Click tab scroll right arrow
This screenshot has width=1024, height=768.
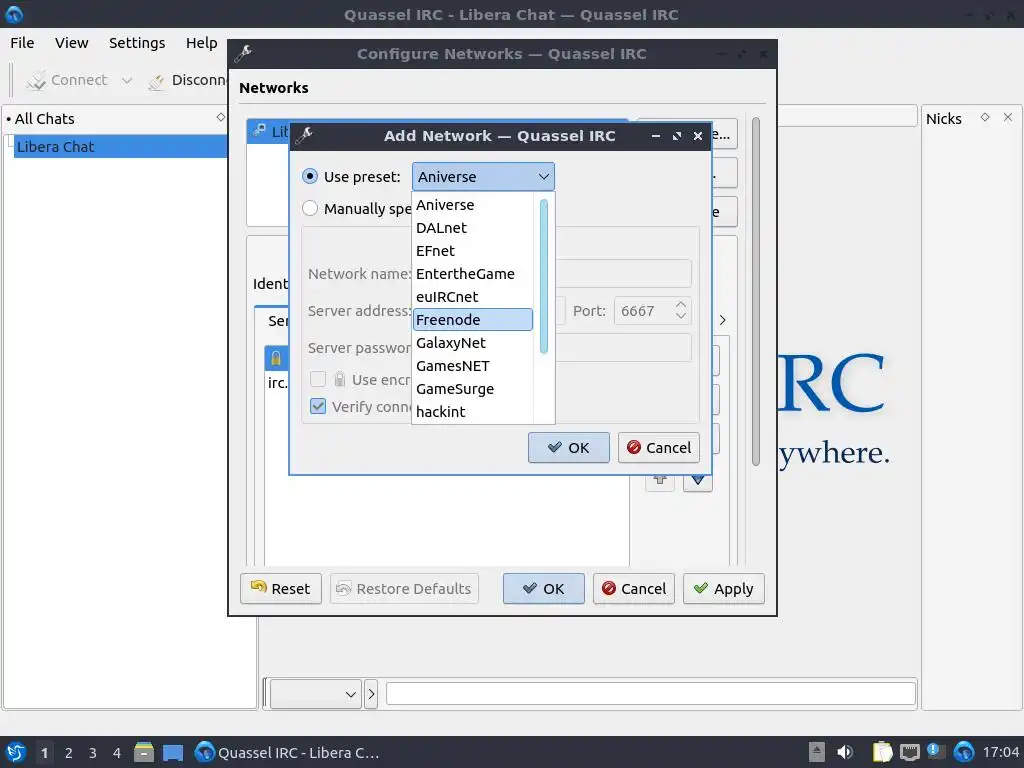coord(722,320)
